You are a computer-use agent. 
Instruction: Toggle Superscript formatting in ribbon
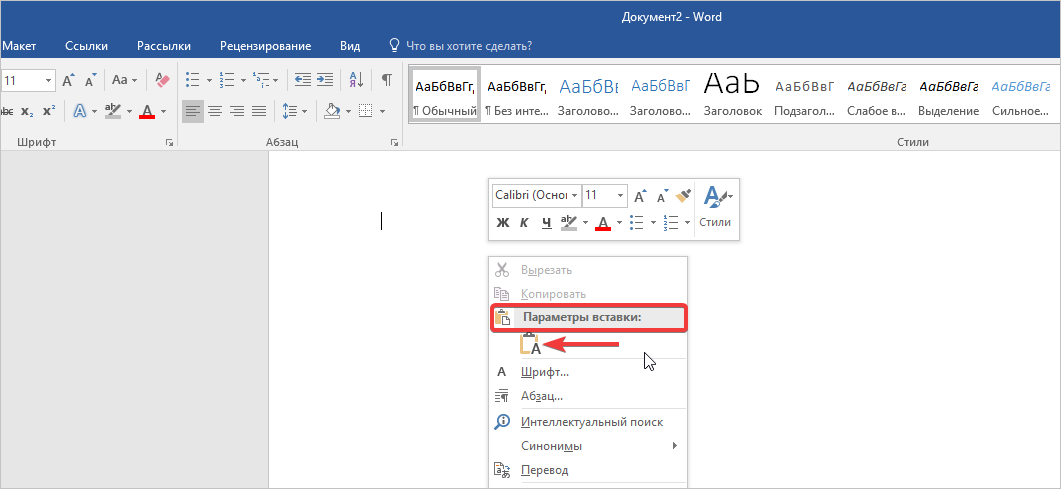[x=48, y=111]
